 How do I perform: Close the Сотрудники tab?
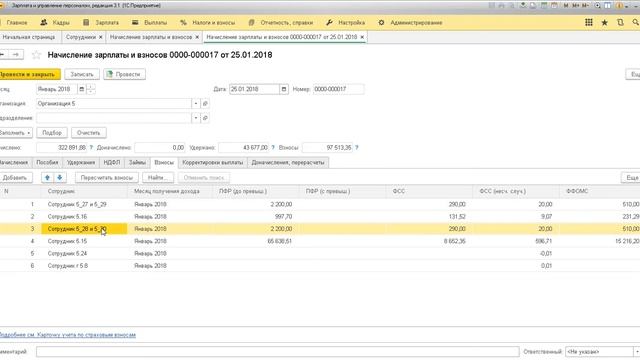[x=100, y=37]
